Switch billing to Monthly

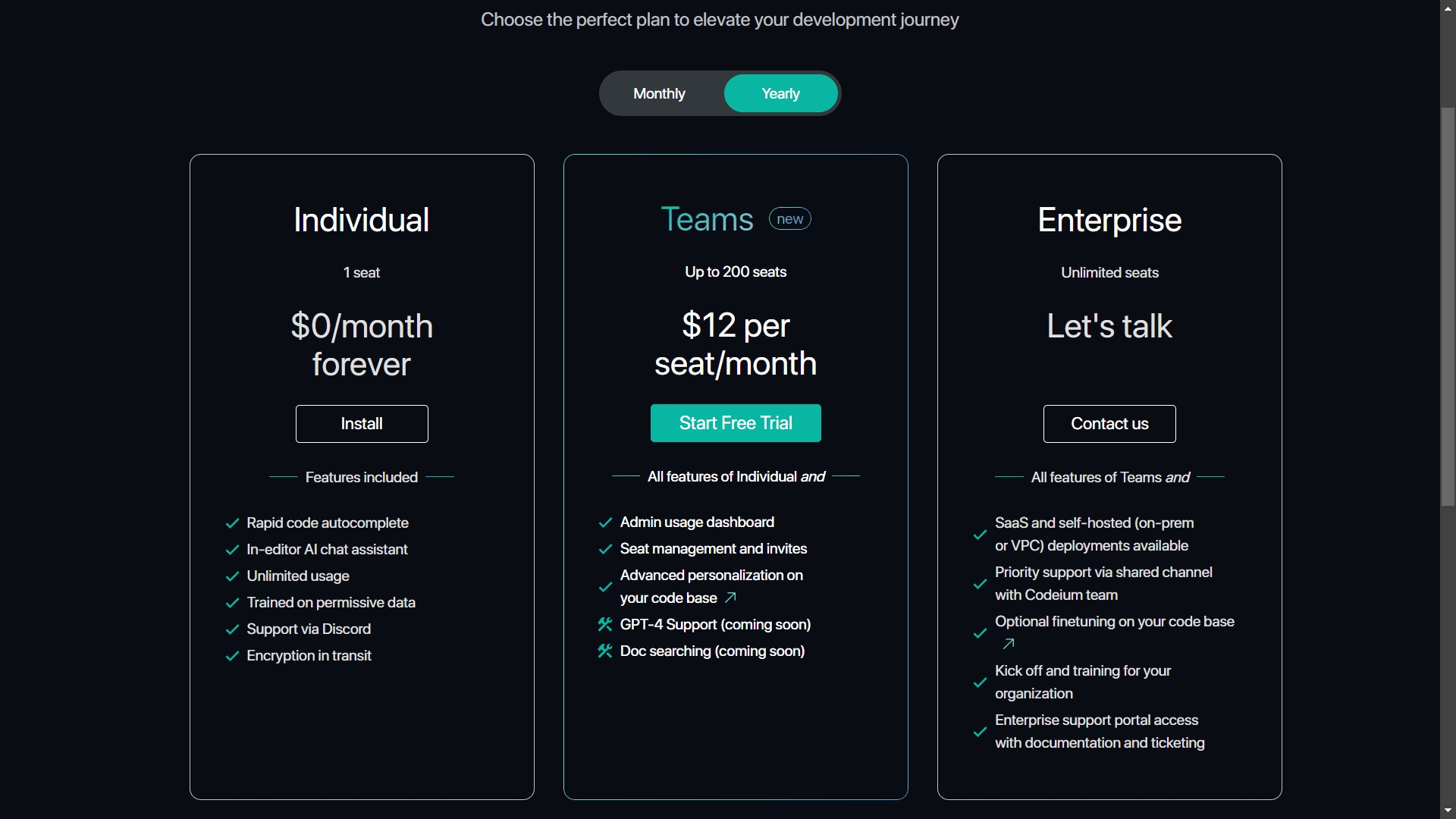[659, 93]
